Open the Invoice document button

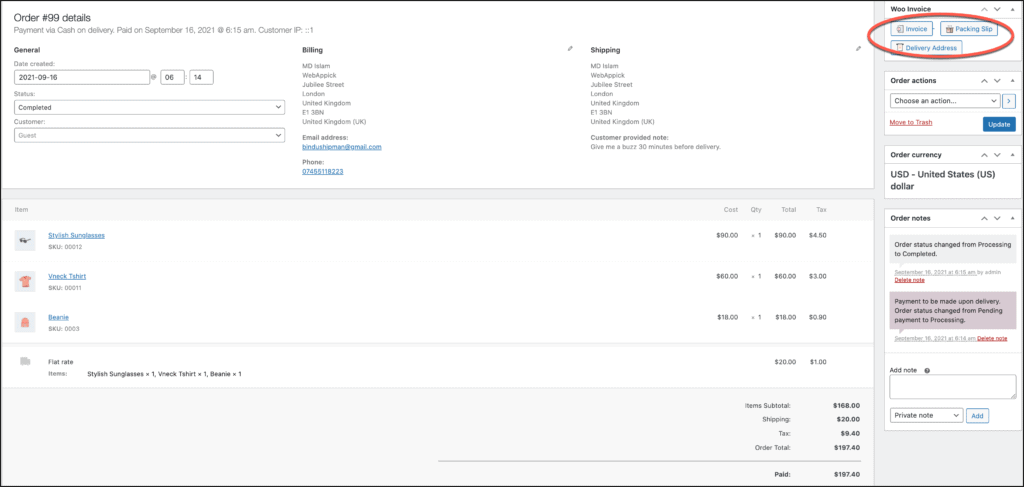point(912,29)
